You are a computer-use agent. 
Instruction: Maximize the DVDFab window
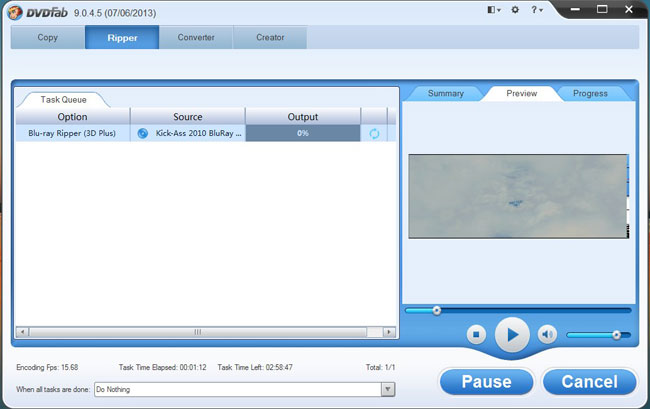(x=602, y=10)
